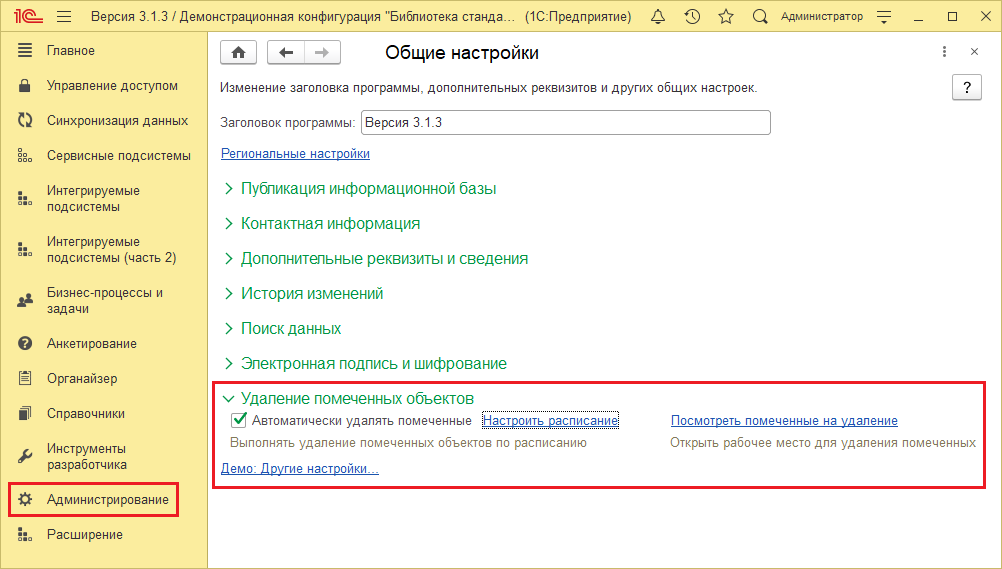Click the Общие настройки page title
This screenshot has width=1002, height=569.
pos(462,52)
